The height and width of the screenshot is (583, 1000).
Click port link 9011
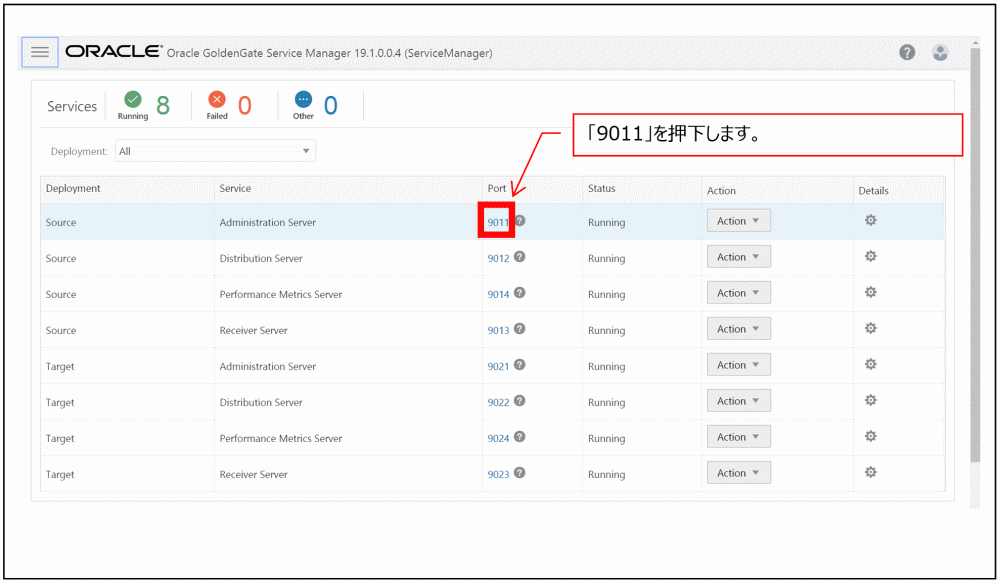pyautogui.click(x=498, y=222)
